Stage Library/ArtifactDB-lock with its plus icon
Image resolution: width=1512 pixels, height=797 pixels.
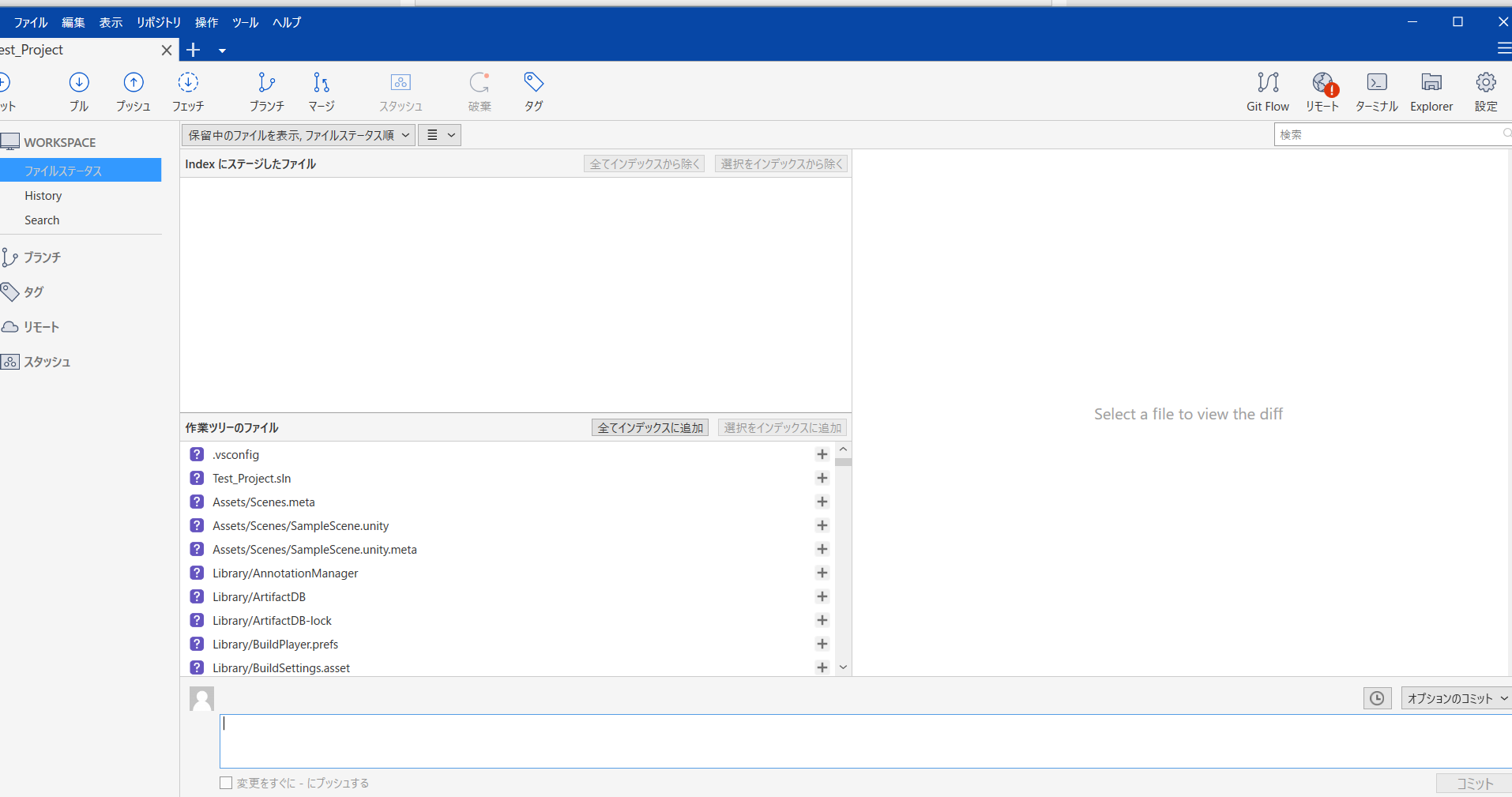[x=822, y=620]
